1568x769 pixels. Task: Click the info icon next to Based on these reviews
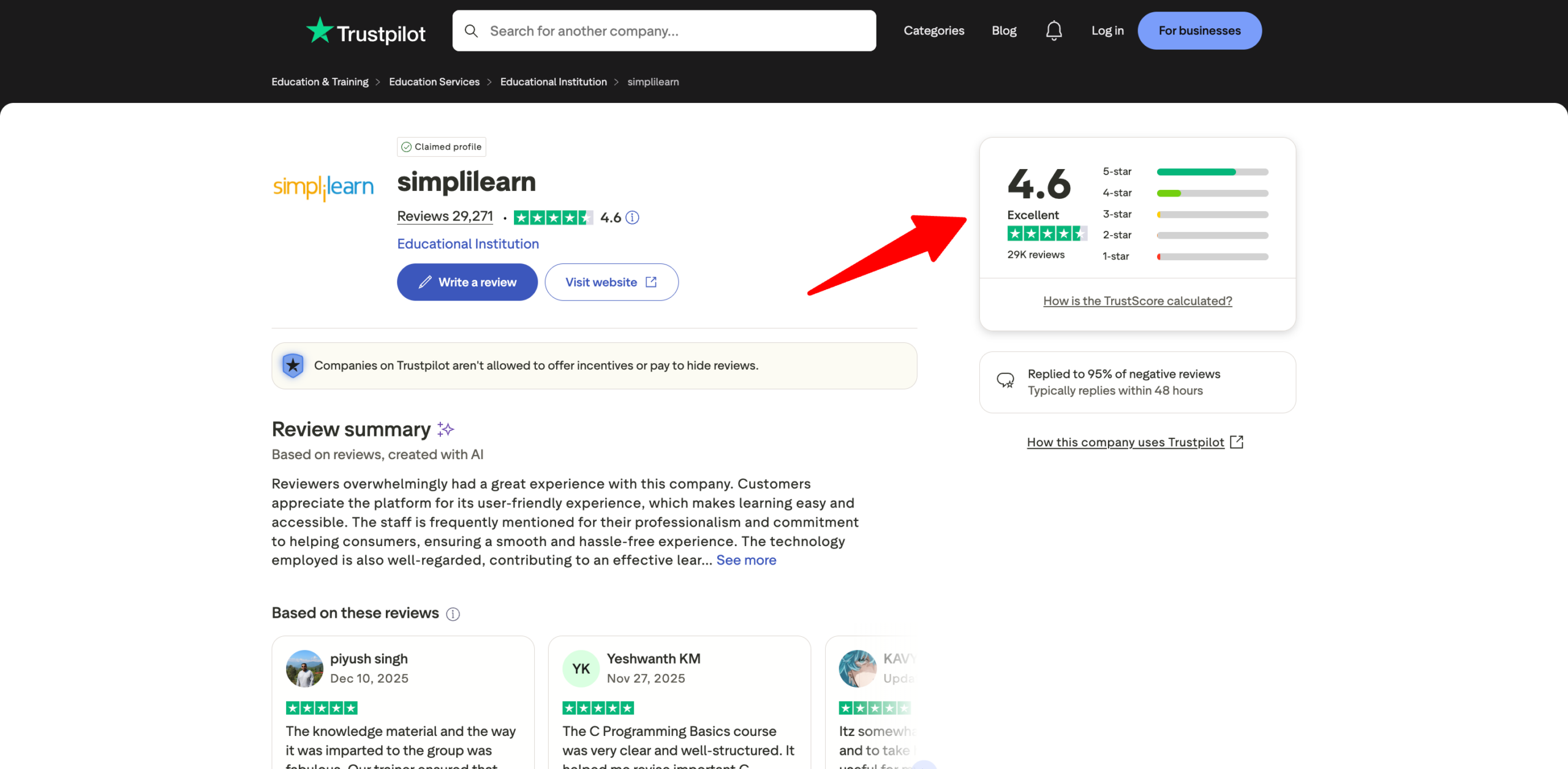pos(453,614)
